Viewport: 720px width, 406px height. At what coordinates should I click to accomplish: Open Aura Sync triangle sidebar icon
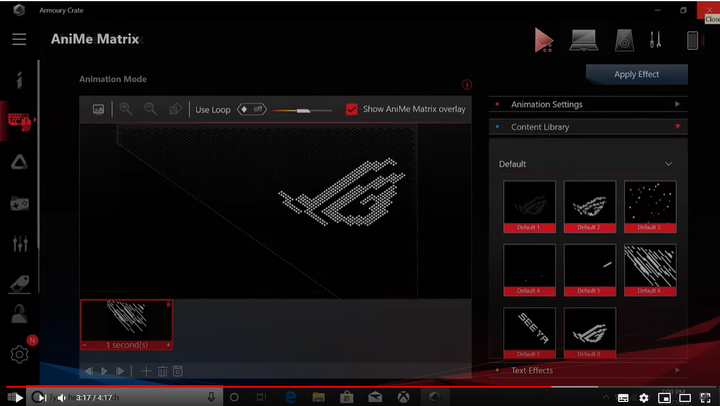pyautogui.click(x=19, y=162)
